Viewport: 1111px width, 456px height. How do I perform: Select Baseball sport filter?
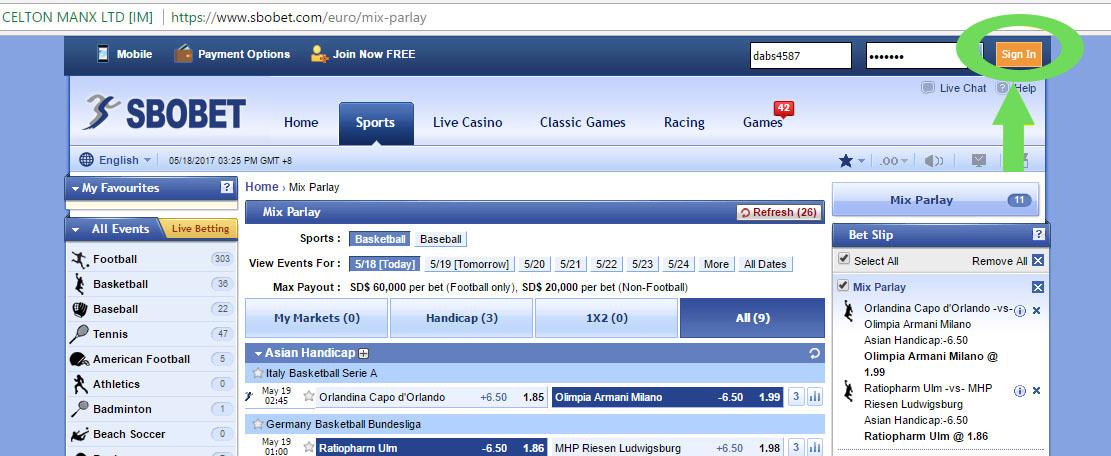click(x=441, y=239)
